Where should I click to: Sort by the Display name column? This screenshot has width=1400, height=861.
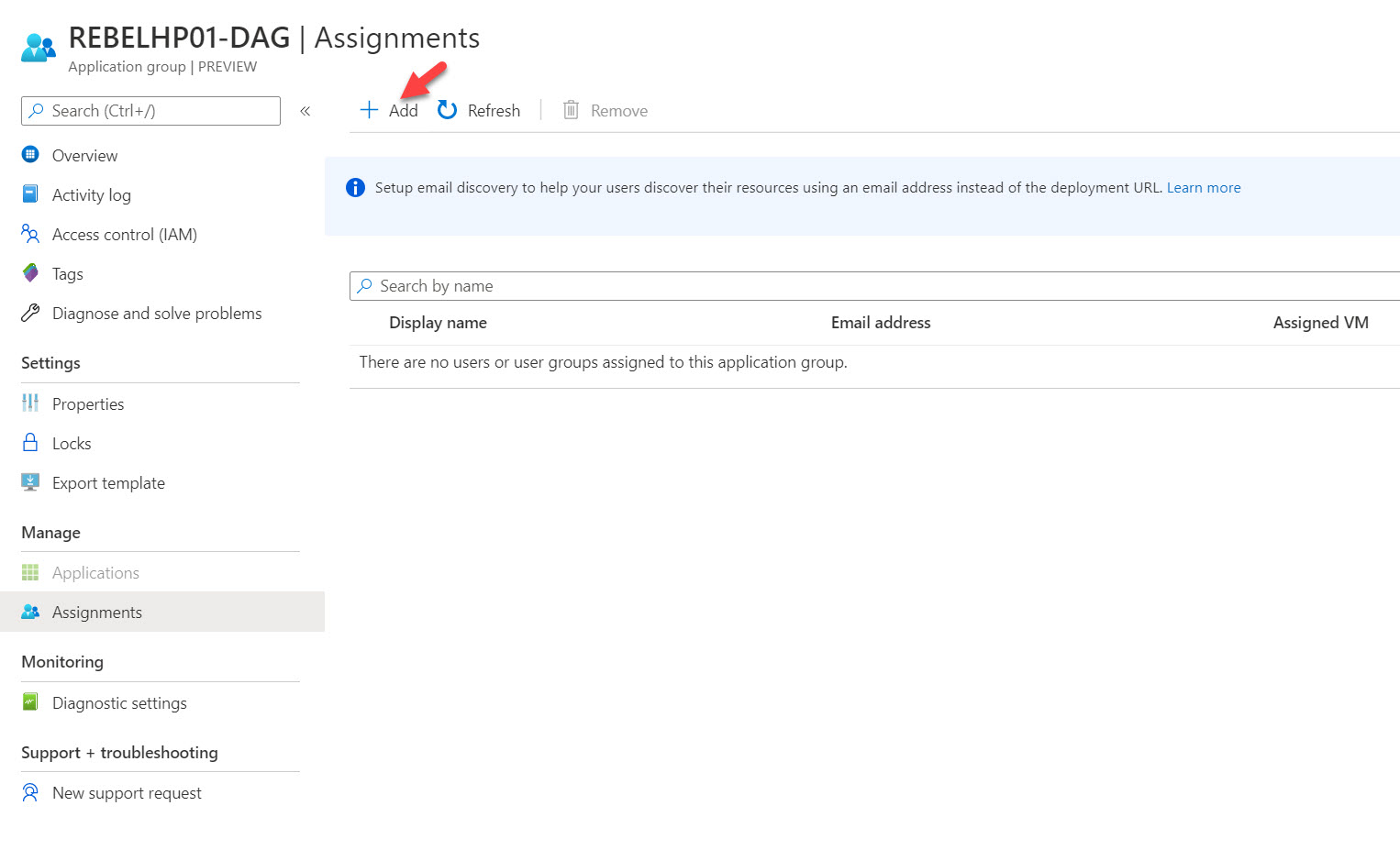pos(438,323)
